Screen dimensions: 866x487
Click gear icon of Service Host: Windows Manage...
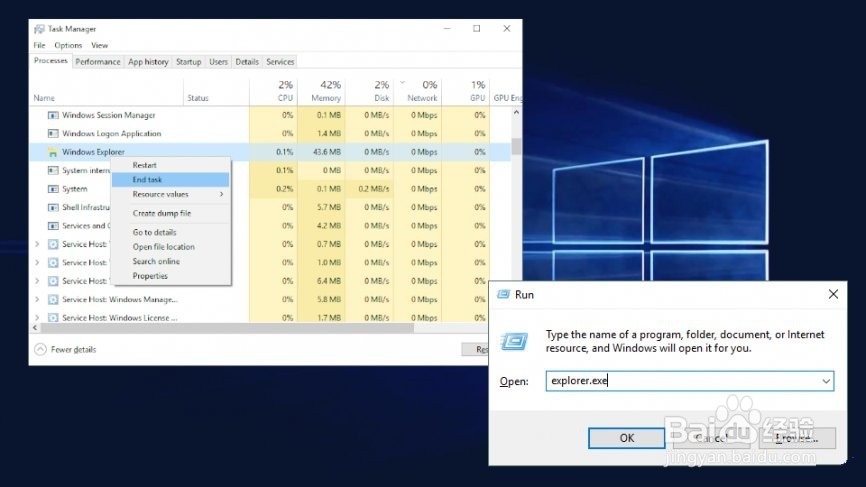53,299
